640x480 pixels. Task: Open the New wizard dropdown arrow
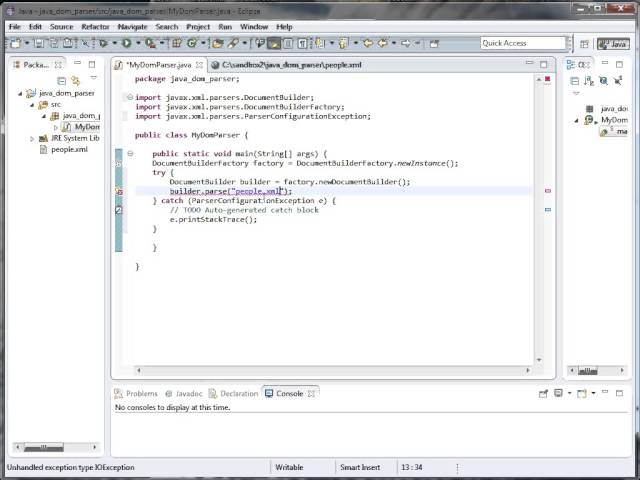[x=27, y=43]
